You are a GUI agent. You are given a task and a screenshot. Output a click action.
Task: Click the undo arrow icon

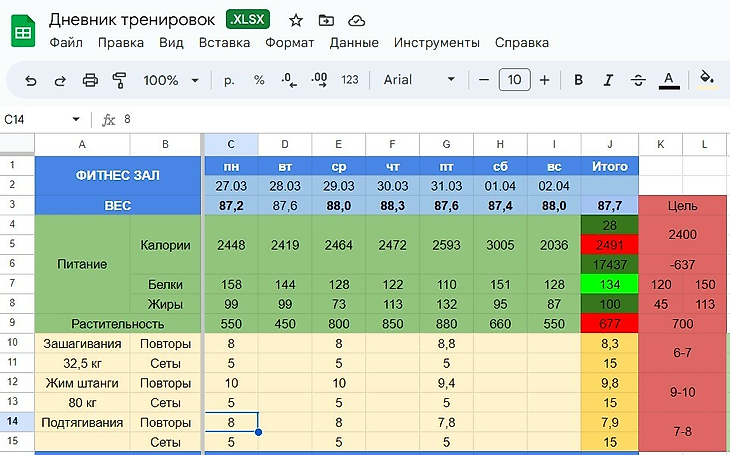coord(31,80)
